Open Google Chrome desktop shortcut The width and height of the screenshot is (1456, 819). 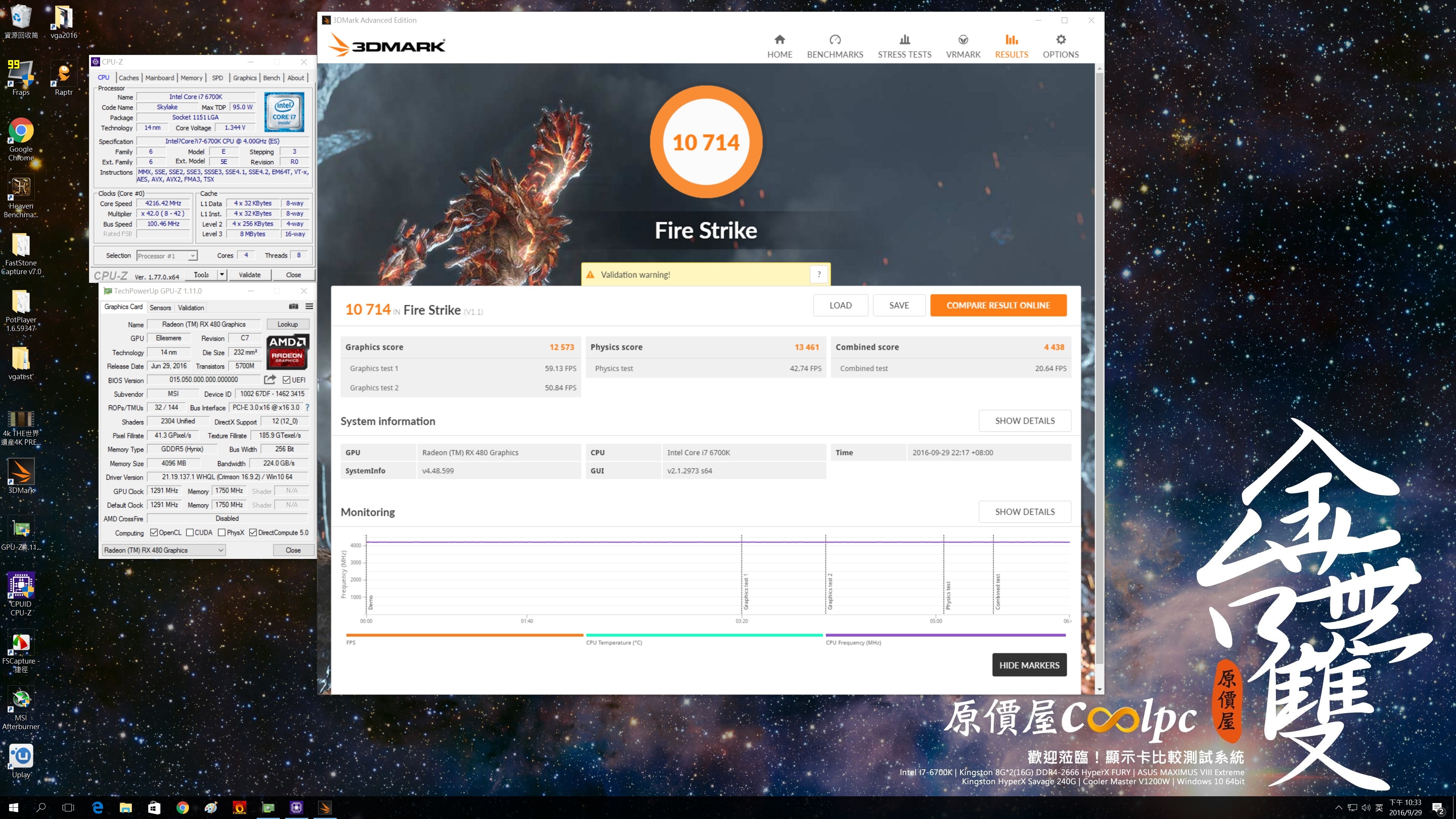[x=21, y=140]
